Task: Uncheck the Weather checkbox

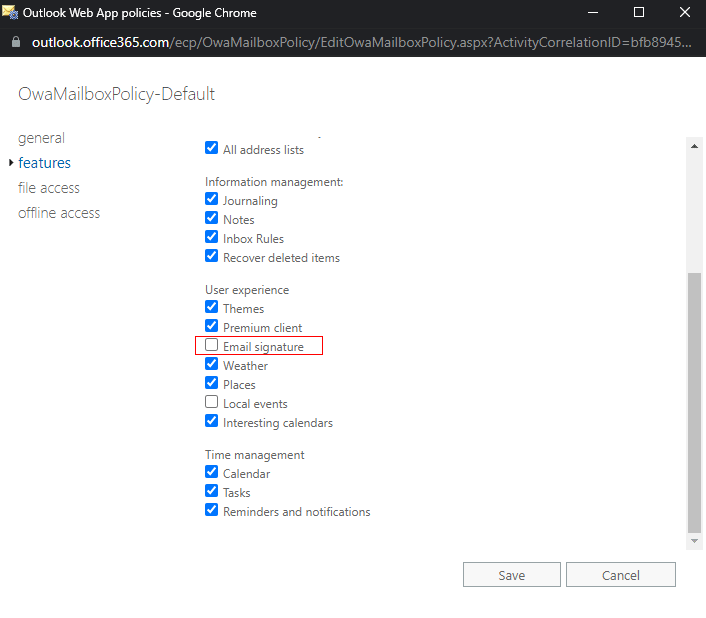Action: tap(211, 365)
